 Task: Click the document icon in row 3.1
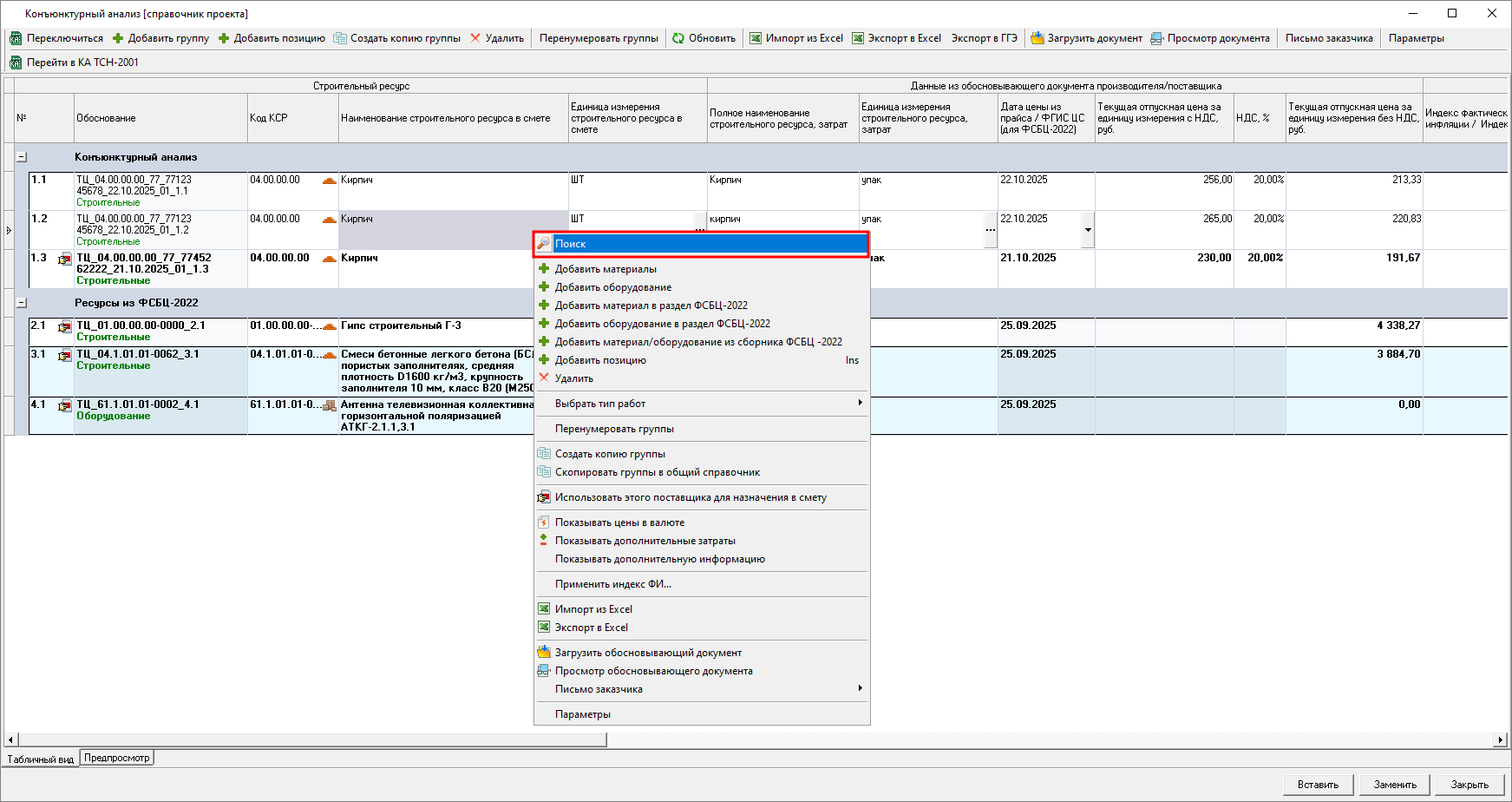point(65,355)
